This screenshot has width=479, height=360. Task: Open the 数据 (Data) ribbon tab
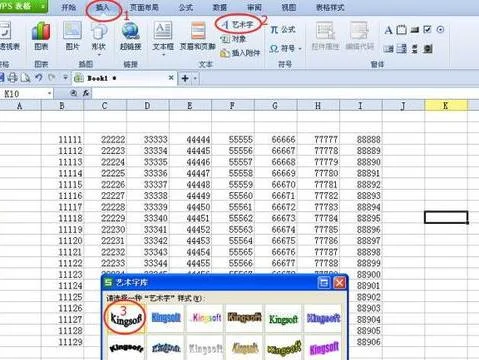click(220, 7)
